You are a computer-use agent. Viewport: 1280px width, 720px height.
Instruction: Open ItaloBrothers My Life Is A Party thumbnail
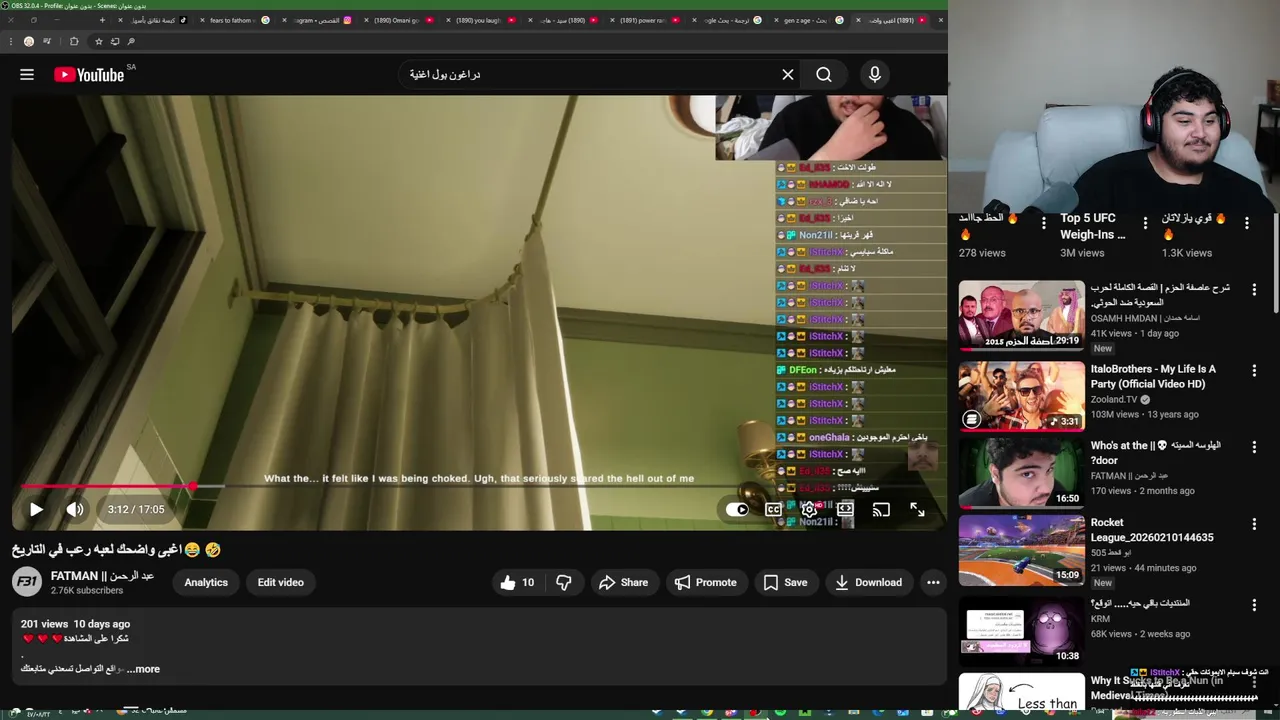point(1021,396)
